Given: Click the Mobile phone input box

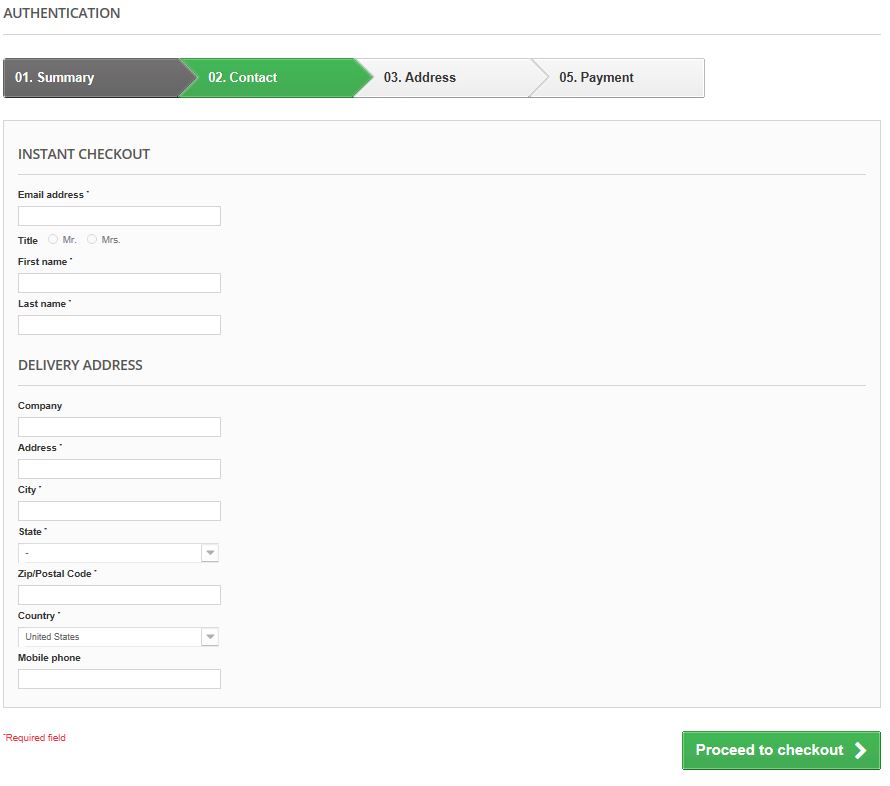Looking at the screenshot, I should 119,679.
